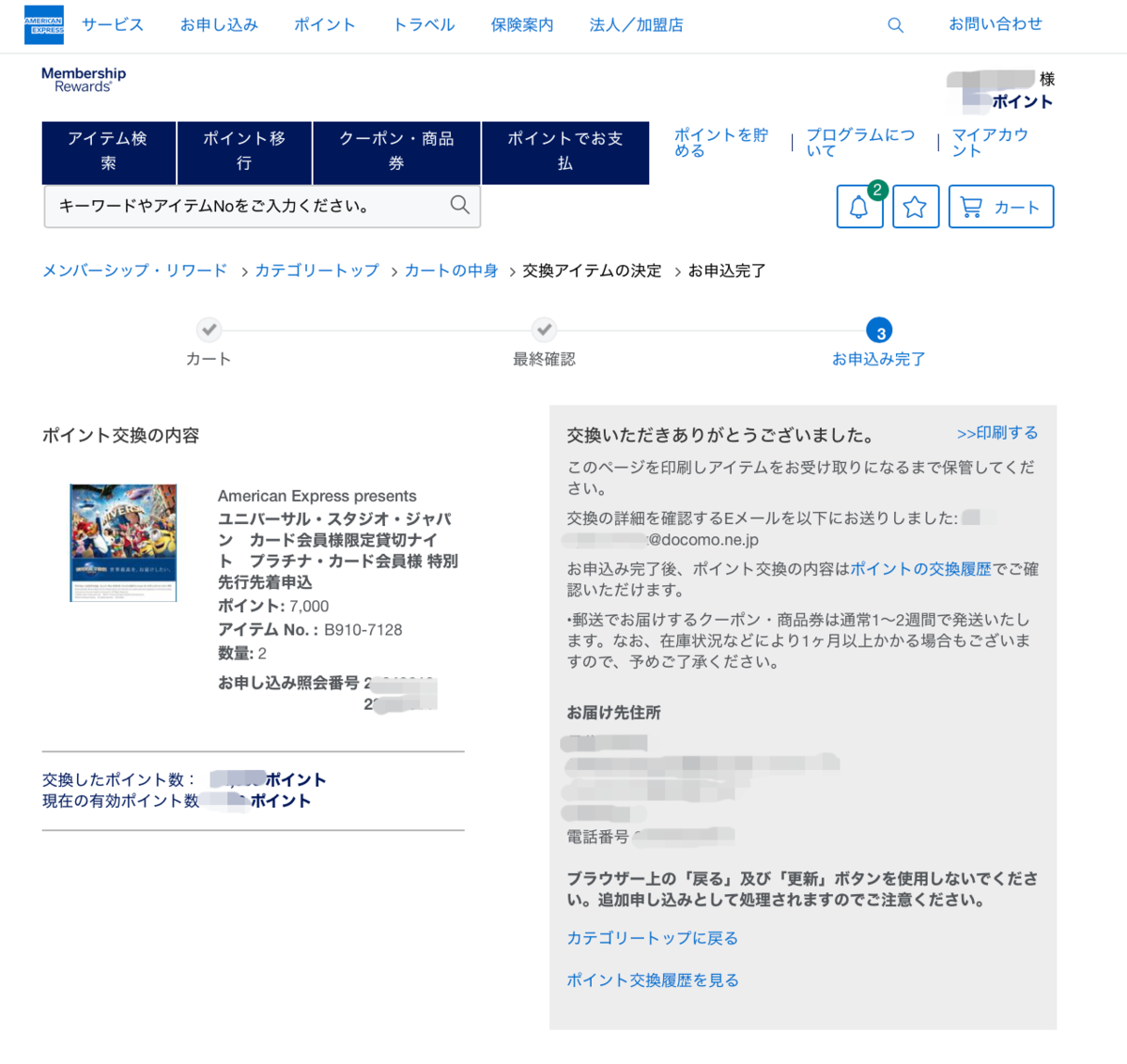Click ポイント交換履歴を見る link
This screenshot has width=1127, height=1064.
coord(652,980)
